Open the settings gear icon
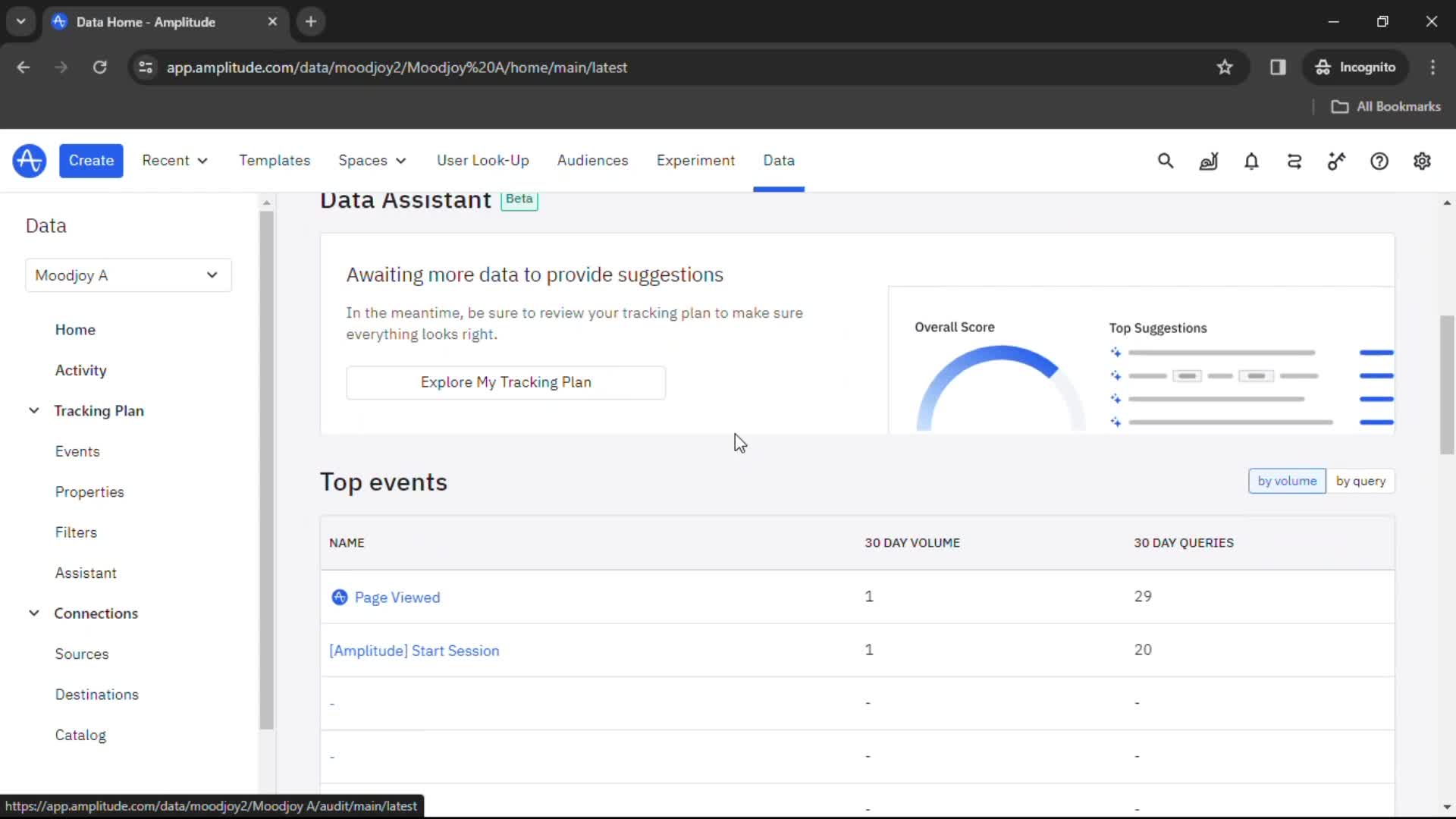This screenshot has height=819, width=1456. pyautogui.click(x=1422, y=161)
